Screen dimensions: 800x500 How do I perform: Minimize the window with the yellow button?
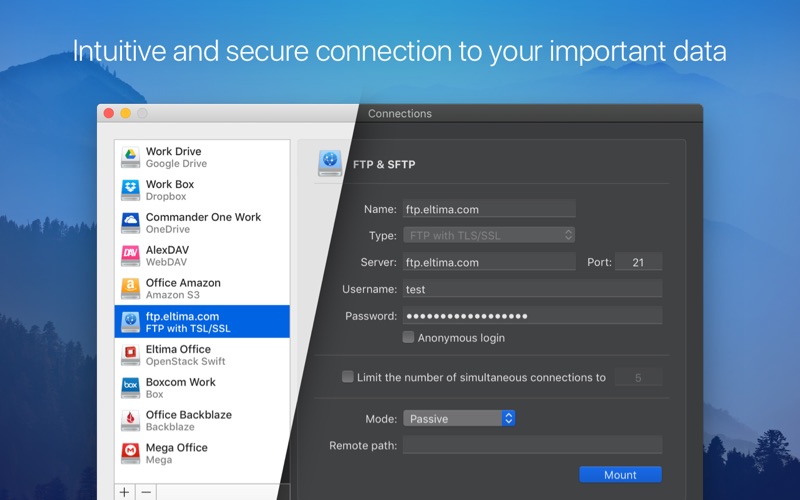point(126,113)
